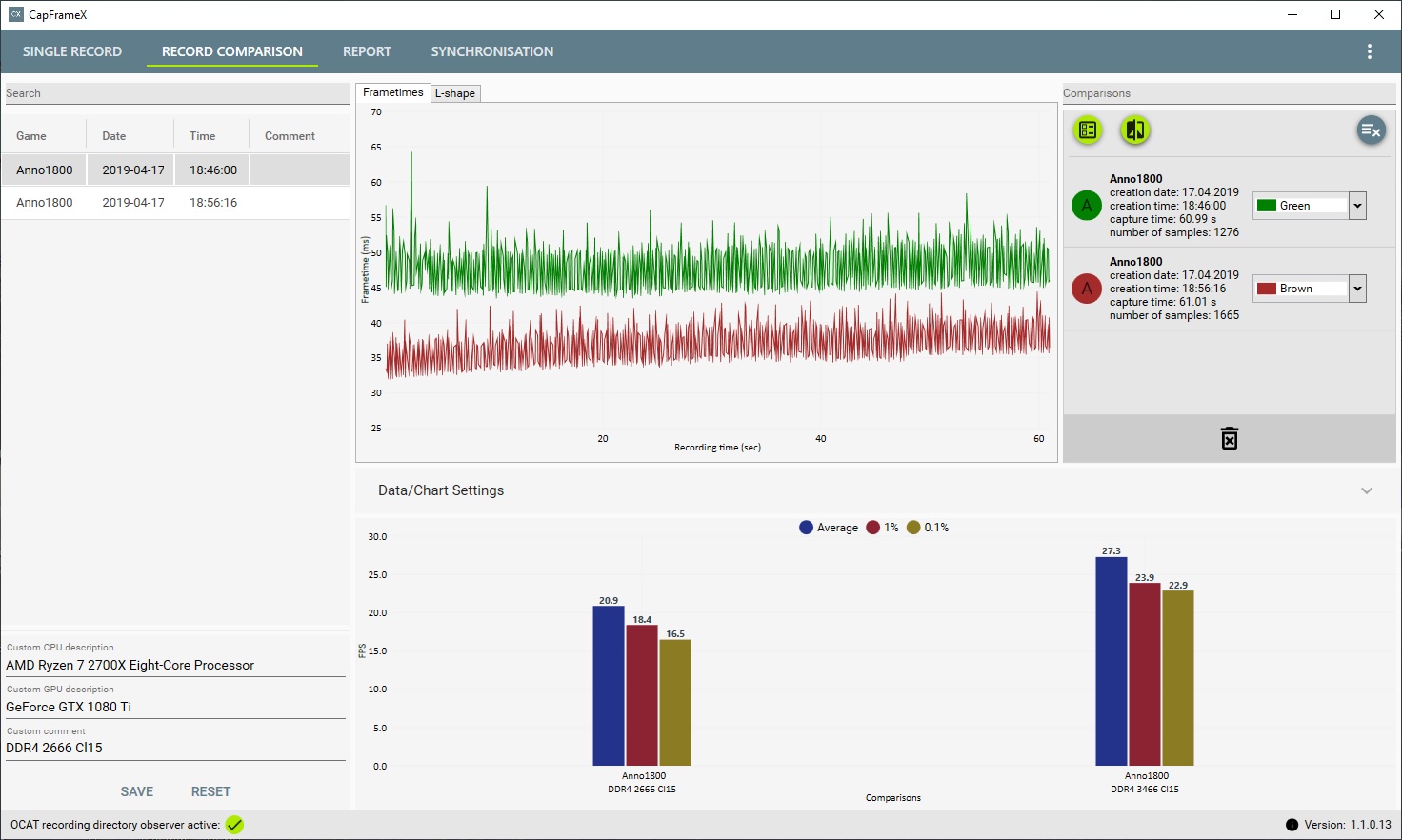Focus the Search field

tap(177, 93)
